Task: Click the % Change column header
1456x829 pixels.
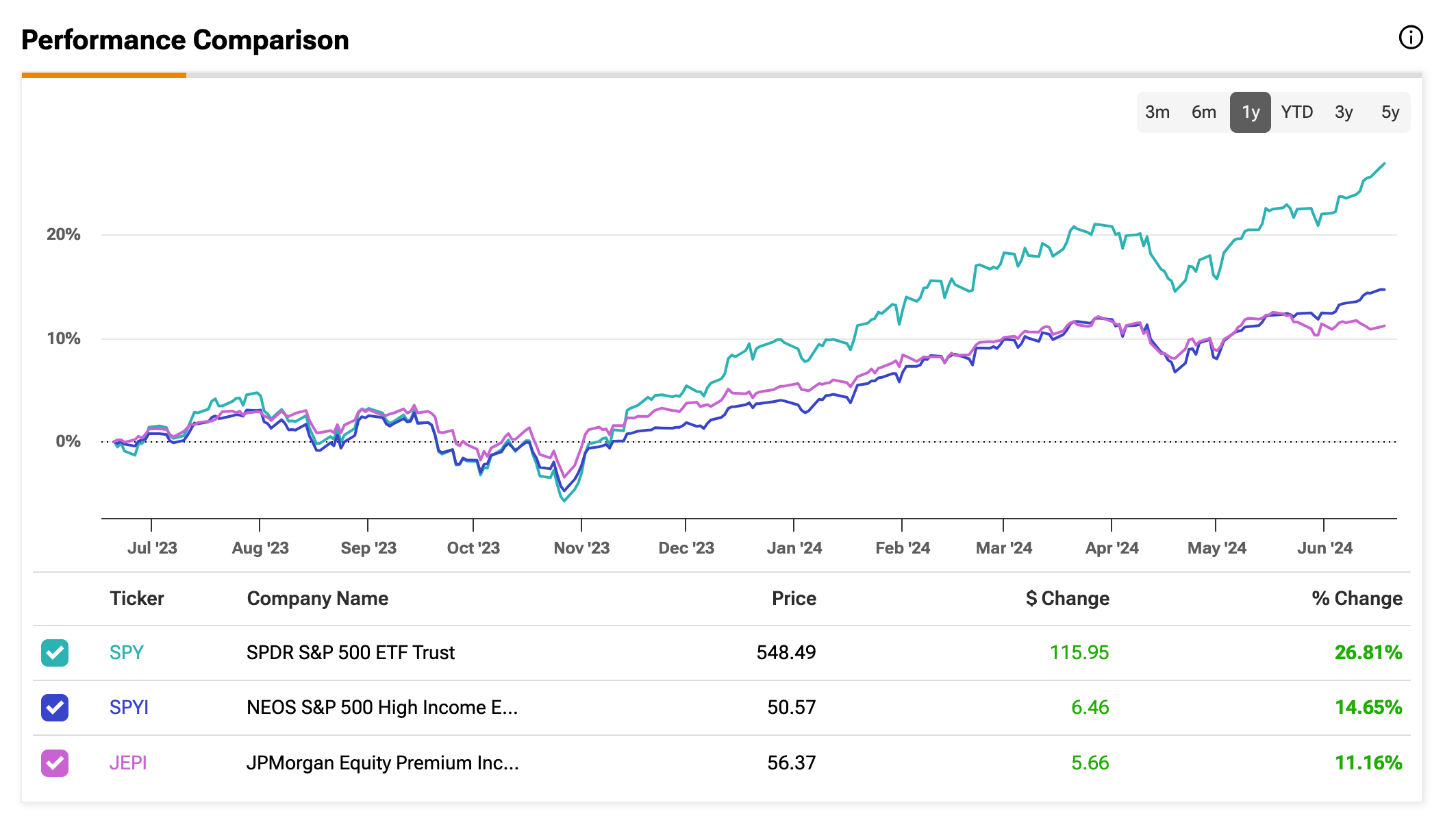Action: (x=1357, y=599)
